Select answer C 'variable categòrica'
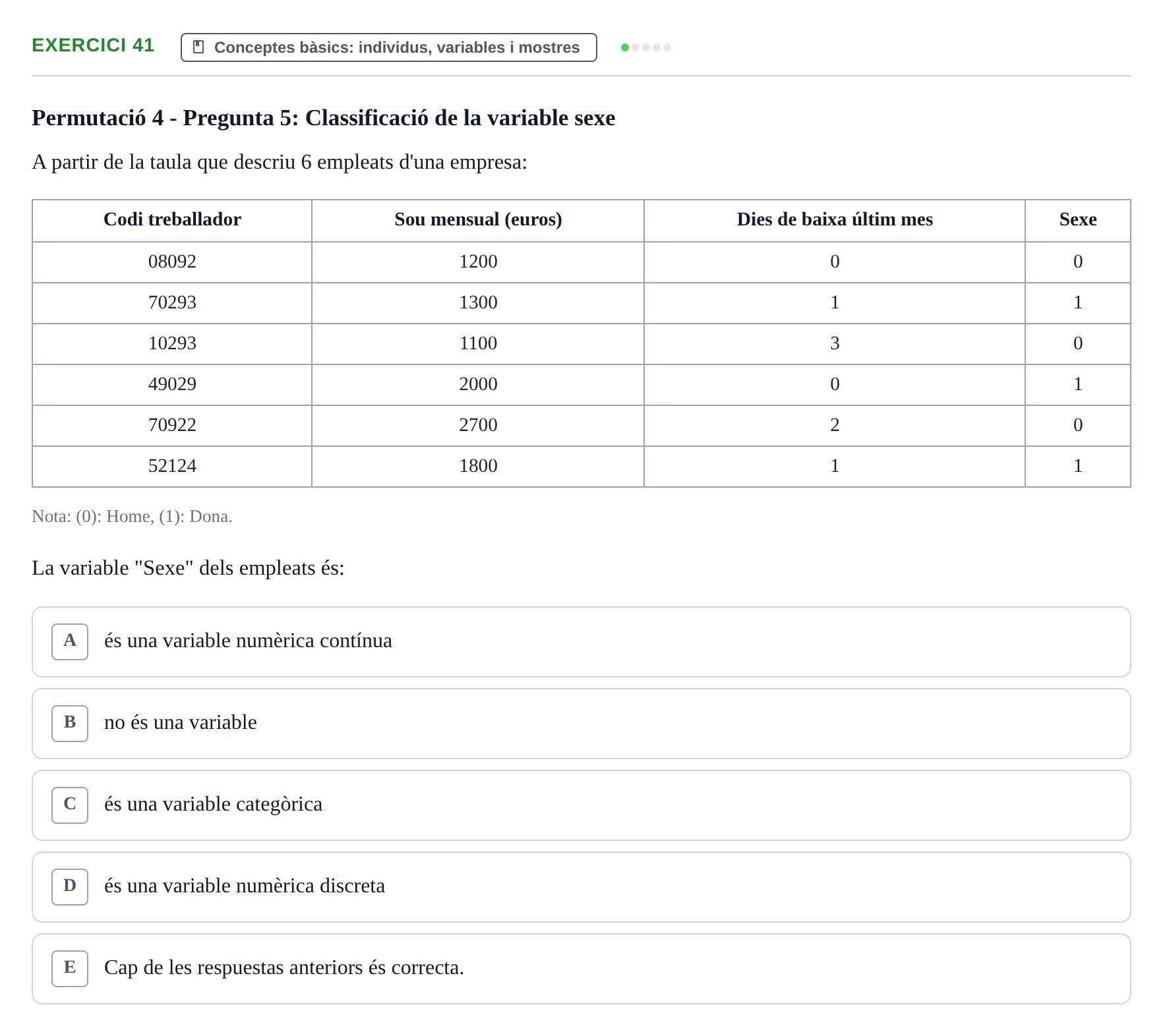Screen dimensions: 1163x1036 click(581, 805)
